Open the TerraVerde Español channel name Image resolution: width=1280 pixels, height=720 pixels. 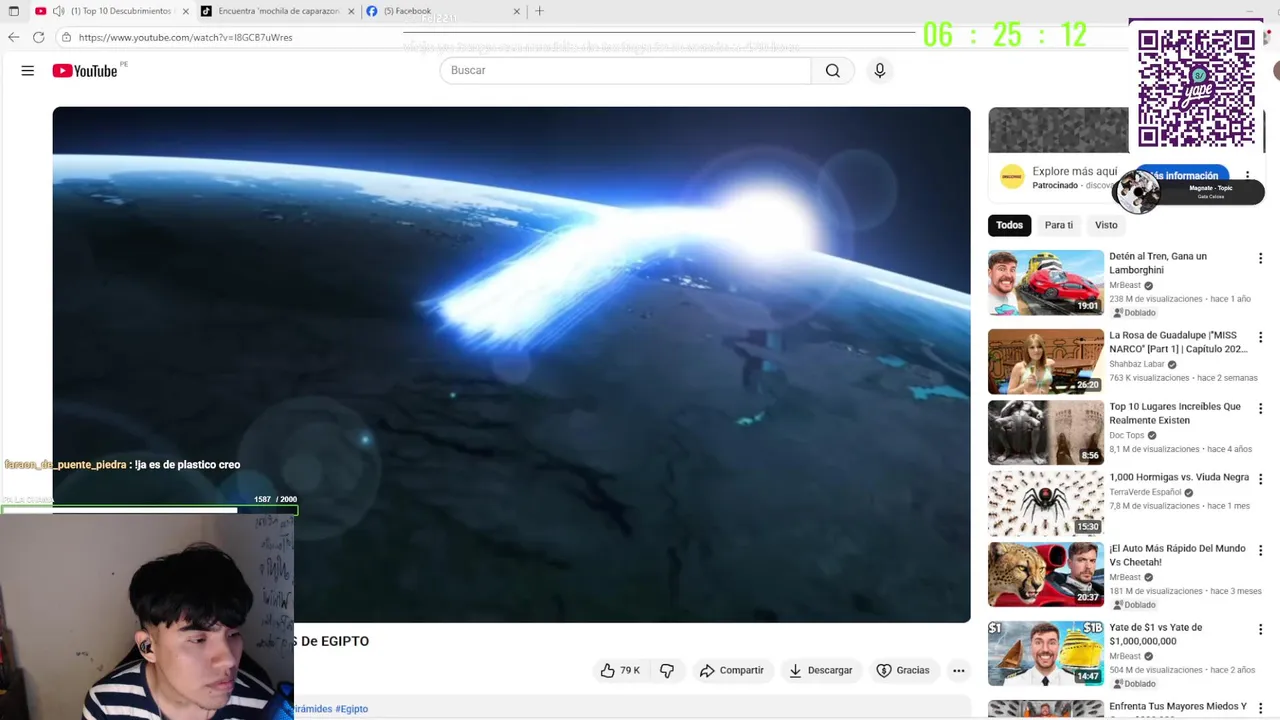pyautogui.click(x=1145, y=492)
